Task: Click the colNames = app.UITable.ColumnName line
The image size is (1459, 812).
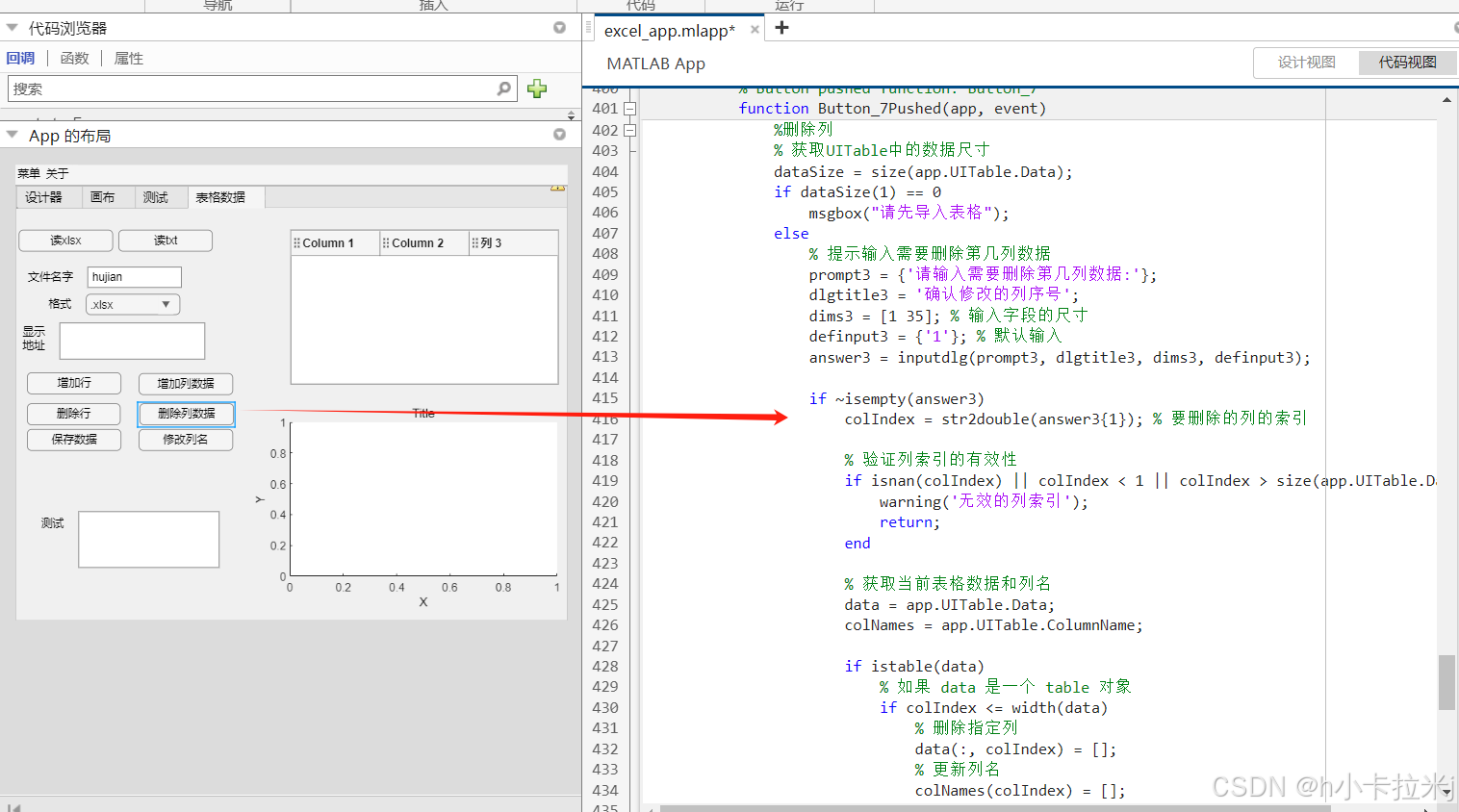Action: (x=993, y=625)
